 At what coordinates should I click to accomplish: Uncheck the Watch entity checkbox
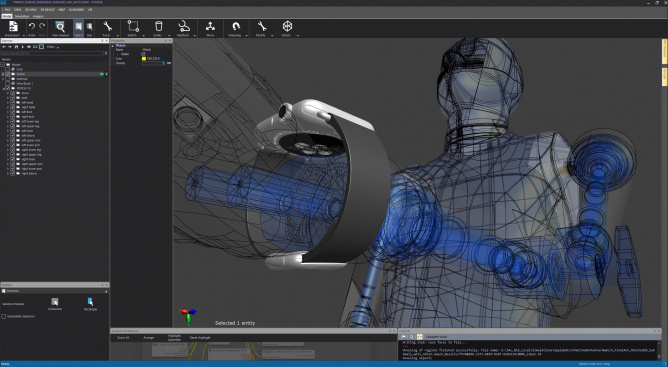click(7, 74)
